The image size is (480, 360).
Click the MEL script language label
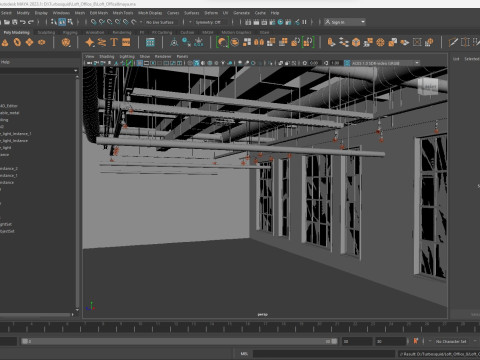click(x=244, y=354)
